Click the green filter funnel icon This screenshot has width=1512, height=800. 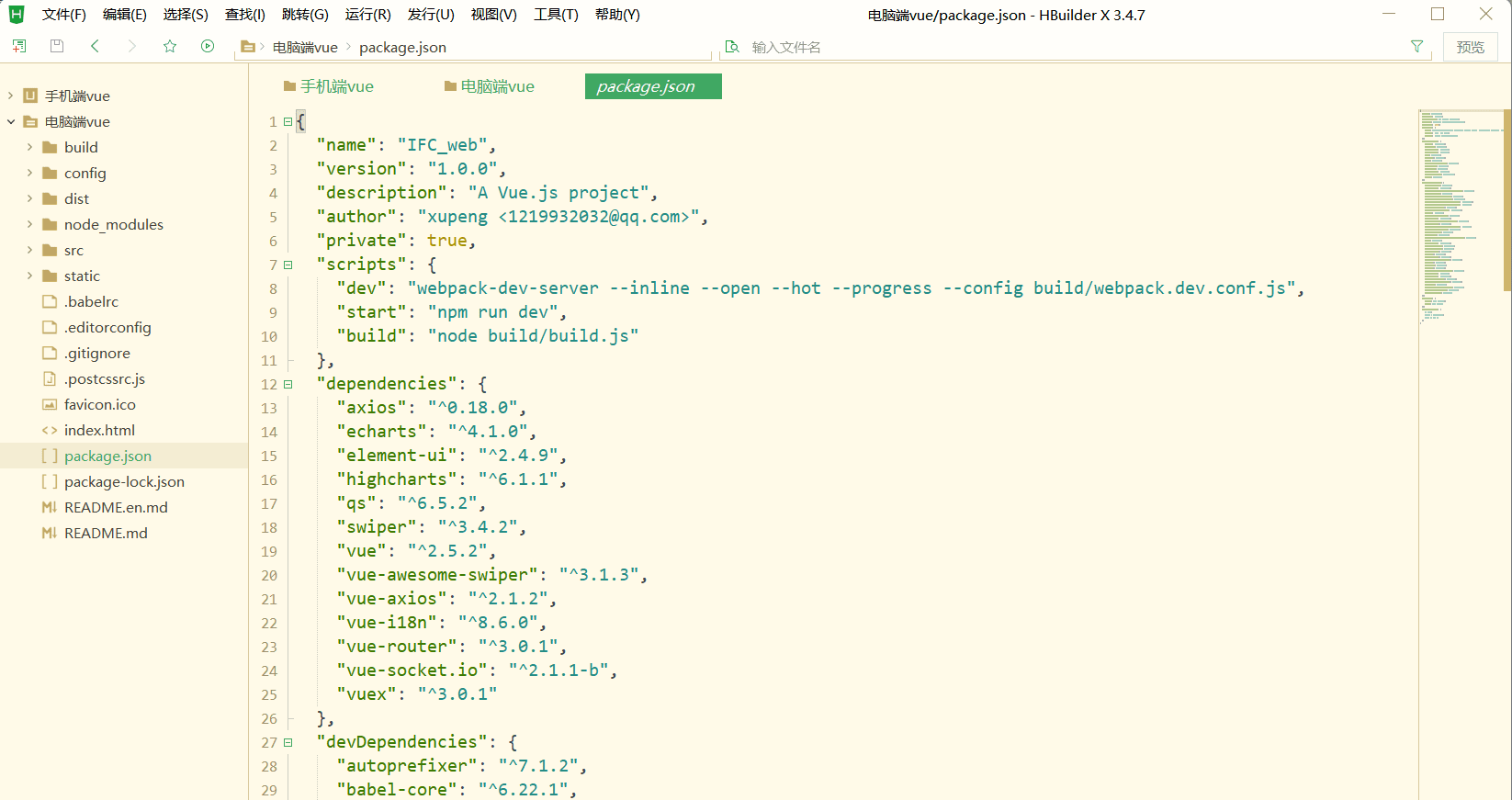(x=1416, y=47)
